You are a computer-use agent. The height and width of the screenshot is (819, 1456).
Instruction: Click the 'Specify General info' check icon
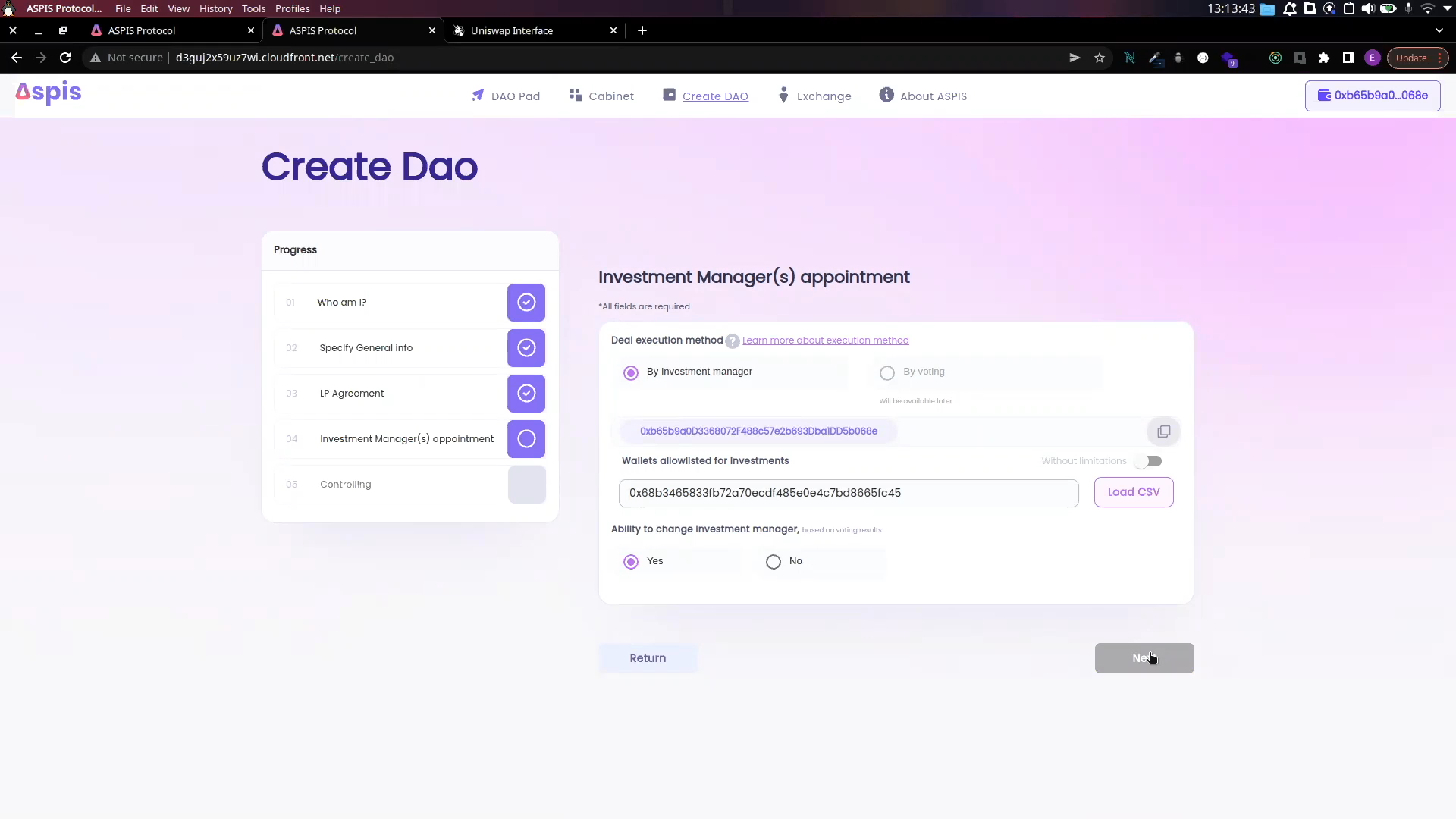pyautogui.click(x=526, y=348)
